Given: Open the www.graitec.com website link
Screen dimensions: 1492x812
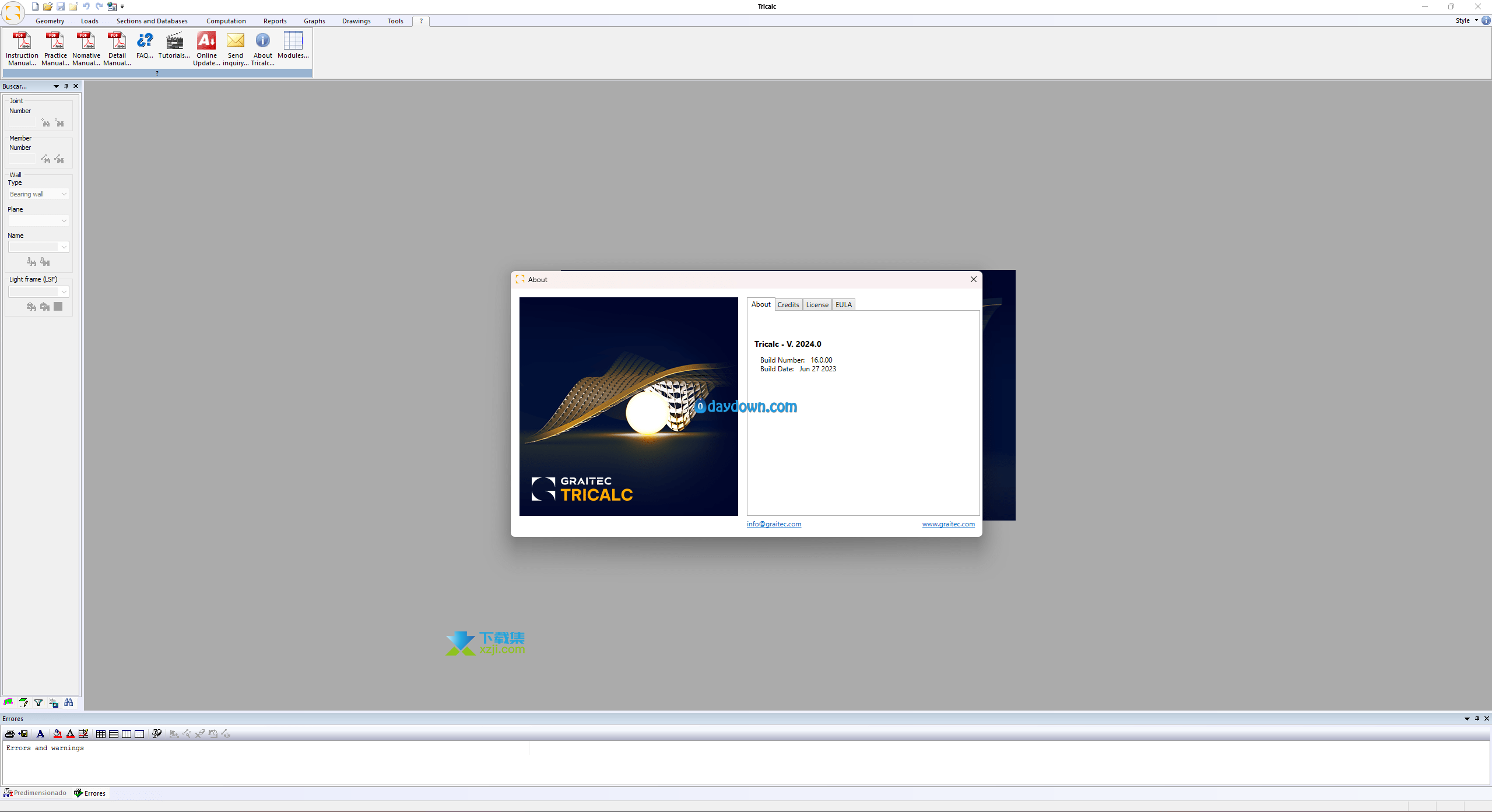Looking at the screenshot, I should tap(948, 524).
